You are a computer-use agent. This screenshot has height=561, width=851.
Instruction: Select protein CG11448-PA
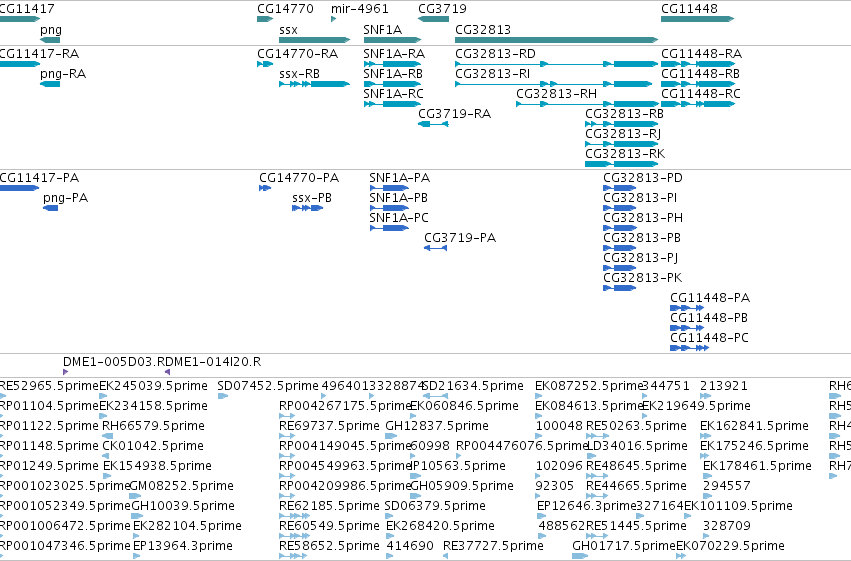pyautogui.click(x=687, y=308)
